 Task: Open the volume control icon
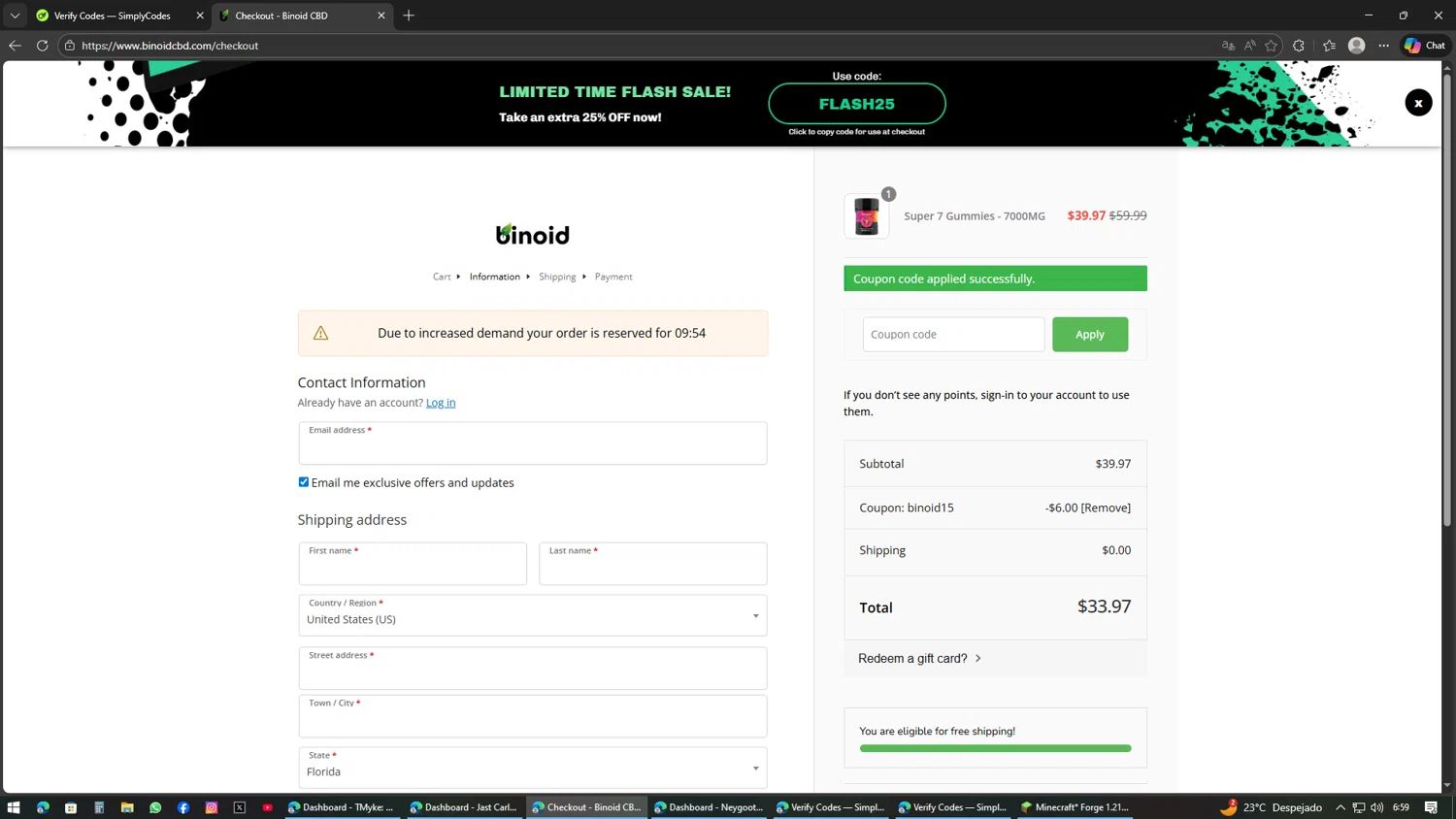[x=1377, y=807]
